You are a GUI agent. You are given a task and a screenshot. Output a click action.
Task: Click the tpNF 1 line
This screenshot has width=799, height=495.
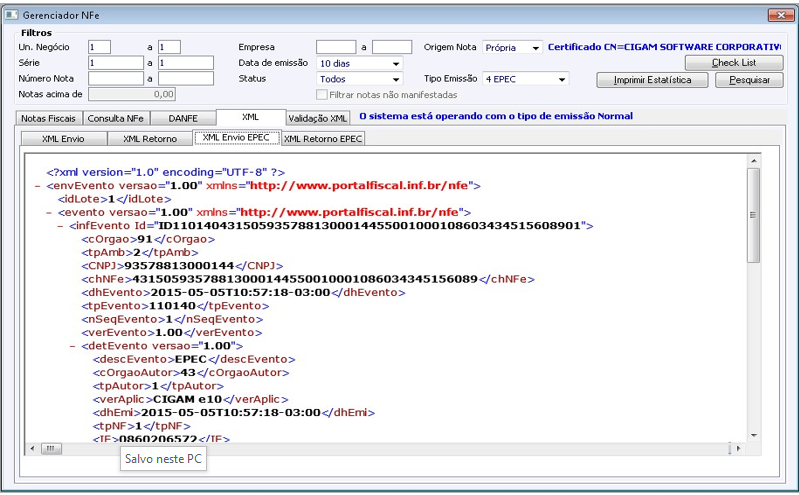tap(142, 426)
